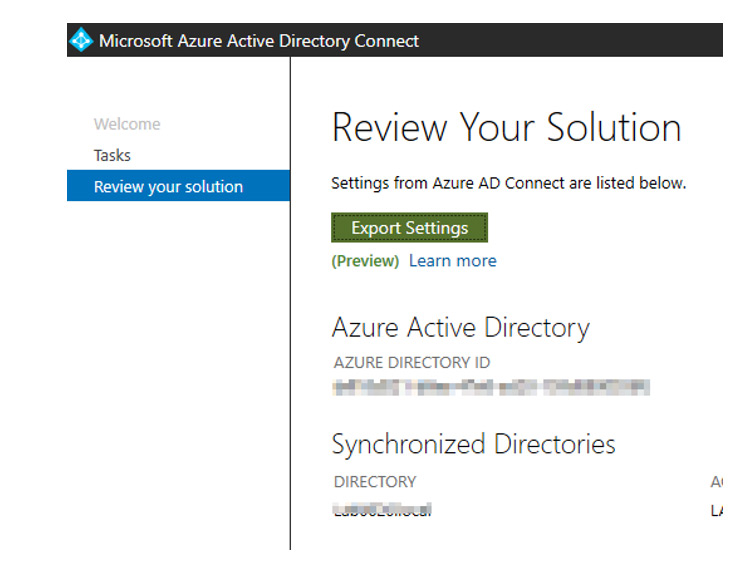Click the blurred directory name entry

(382, 509)
